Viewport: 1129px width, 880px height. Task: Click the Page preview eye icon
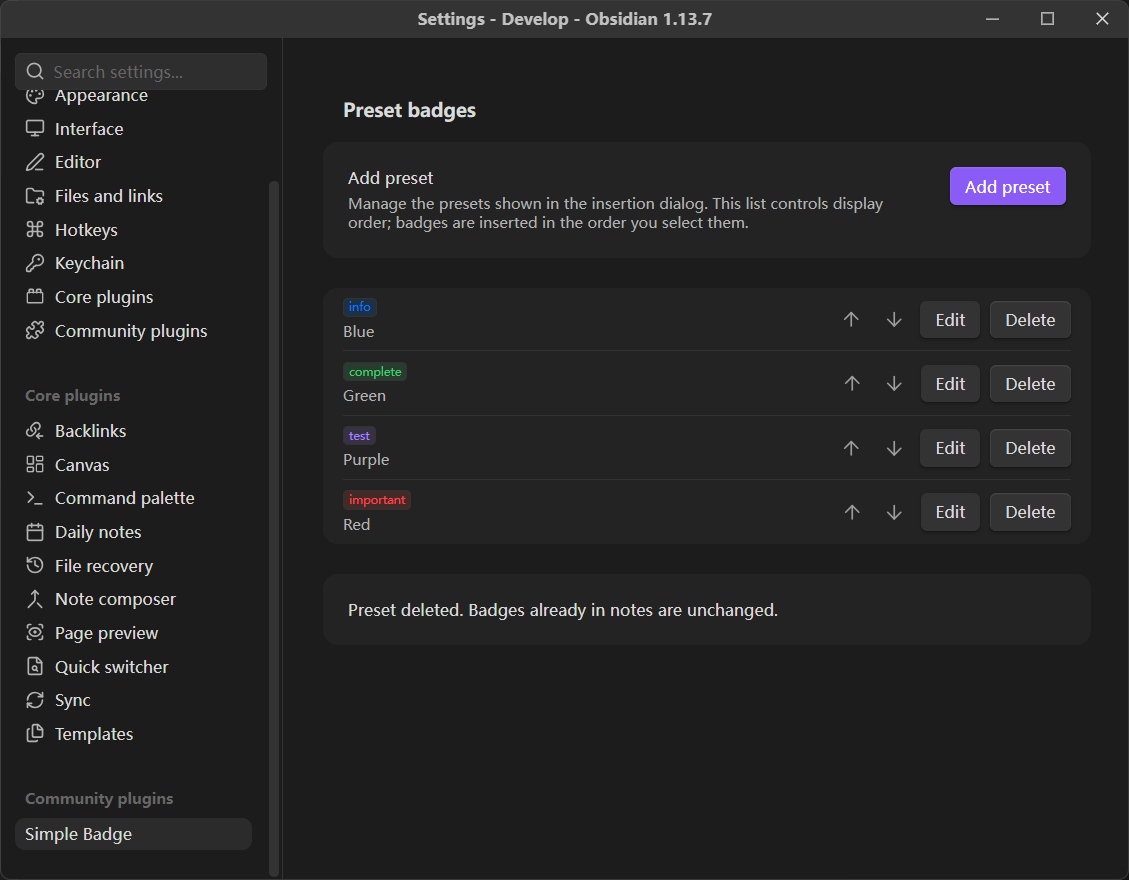click(x=35, y=632)
